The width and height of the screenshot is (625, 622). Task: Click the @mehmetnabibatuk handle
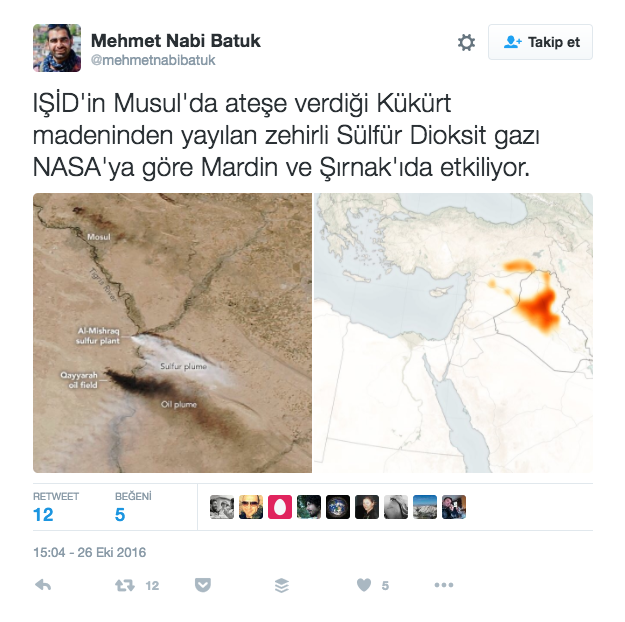[153, 60]
